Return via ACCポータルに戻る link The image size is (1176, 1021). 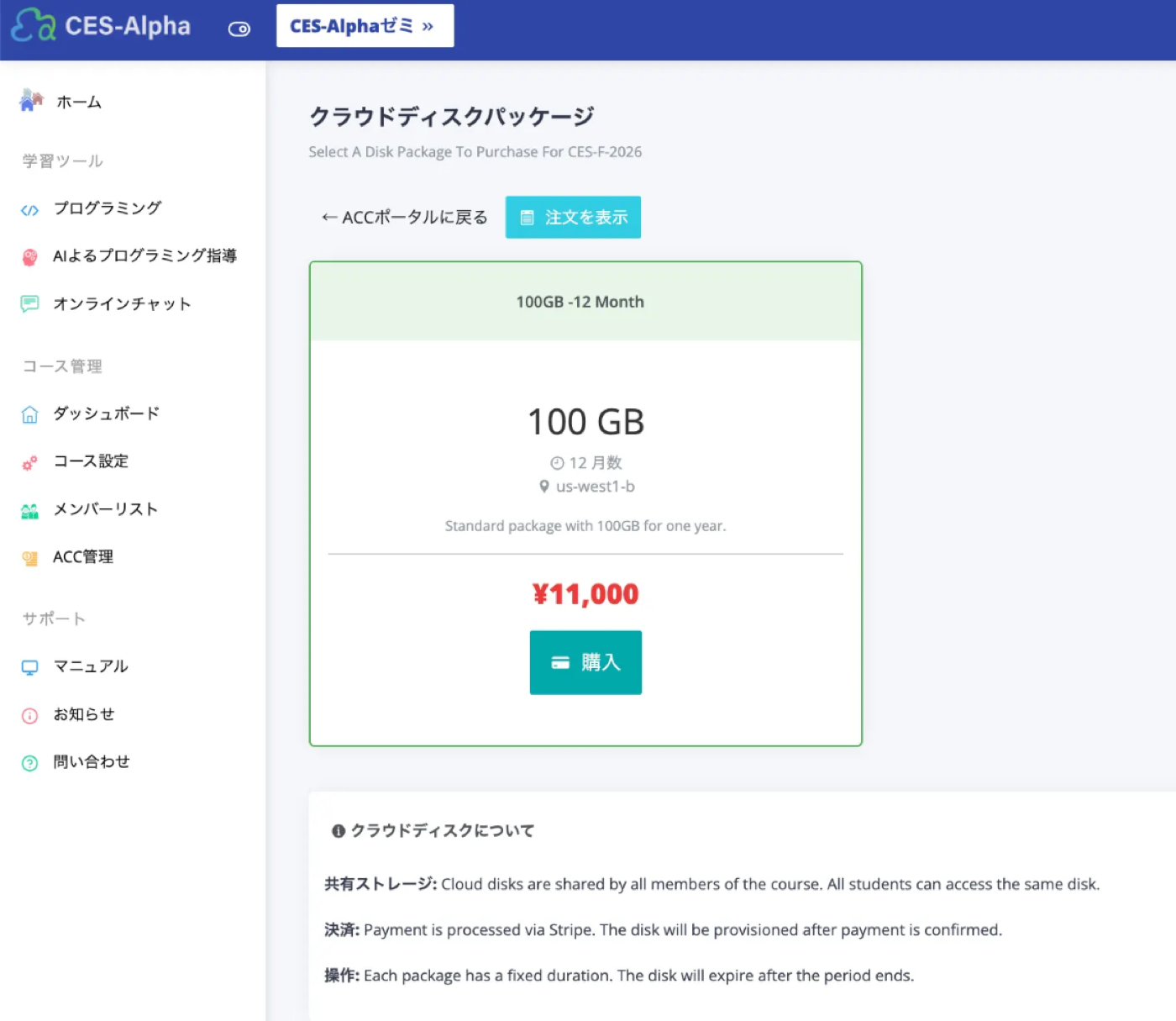404,218
